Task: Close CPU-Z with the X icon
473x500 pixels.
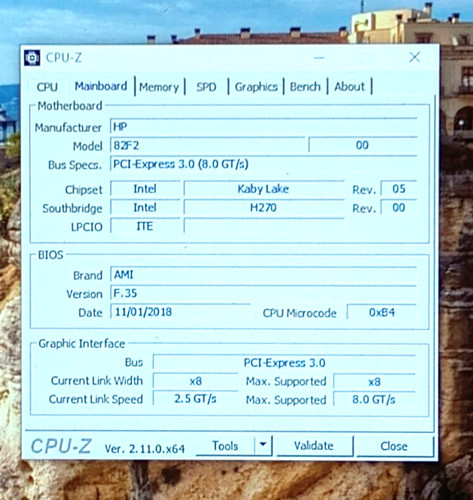Action: pos(415,57)
